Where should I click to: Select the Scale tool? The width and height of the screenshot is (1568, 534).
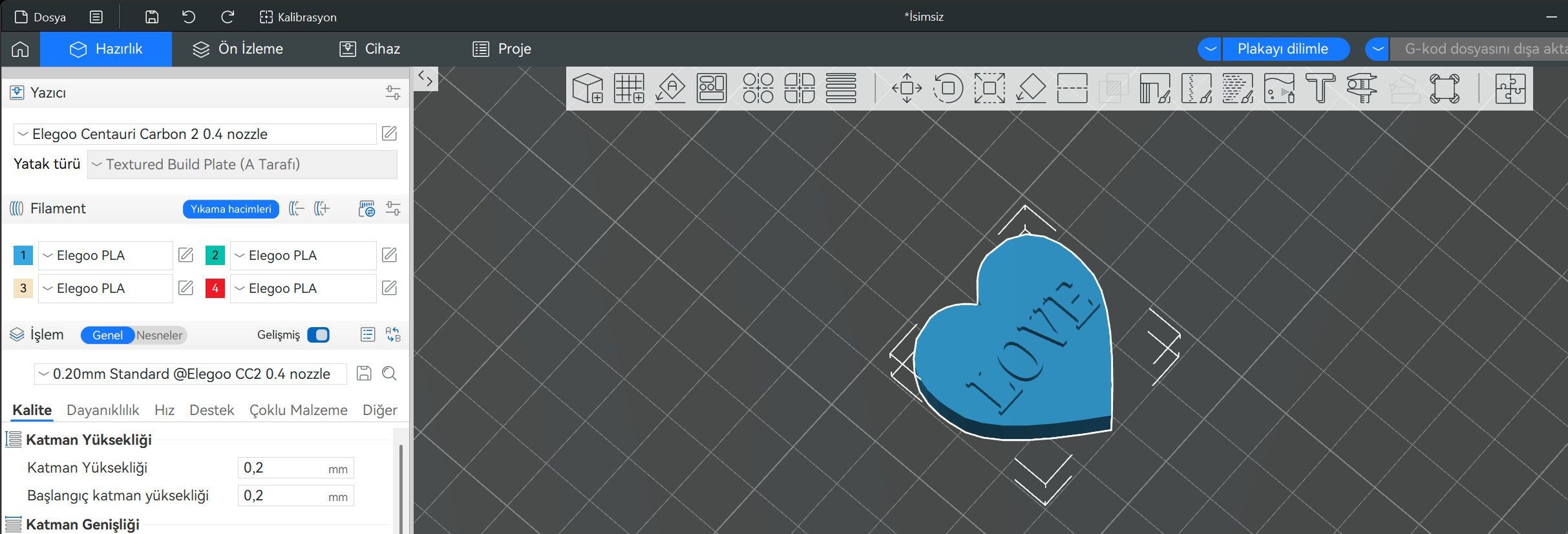pos(990,88)
